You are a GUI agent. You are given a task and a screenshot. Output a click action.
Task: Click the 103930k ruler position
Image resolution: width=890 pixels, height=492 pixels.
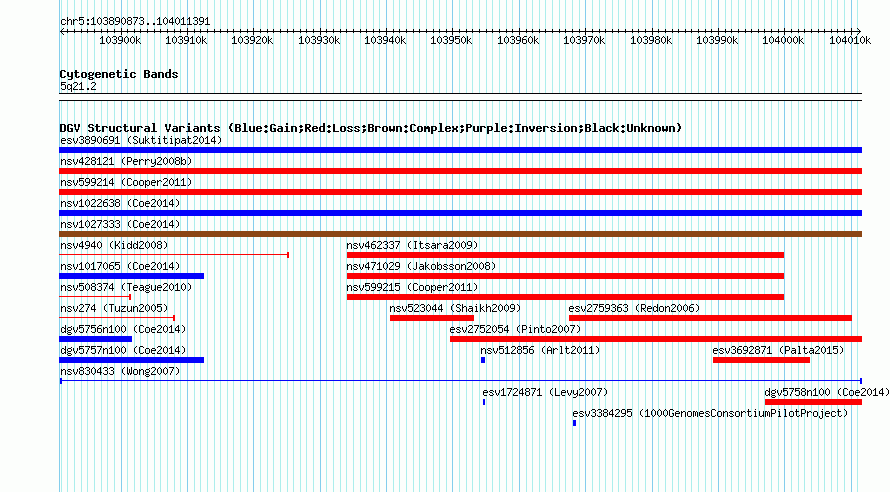coord(319,40)
